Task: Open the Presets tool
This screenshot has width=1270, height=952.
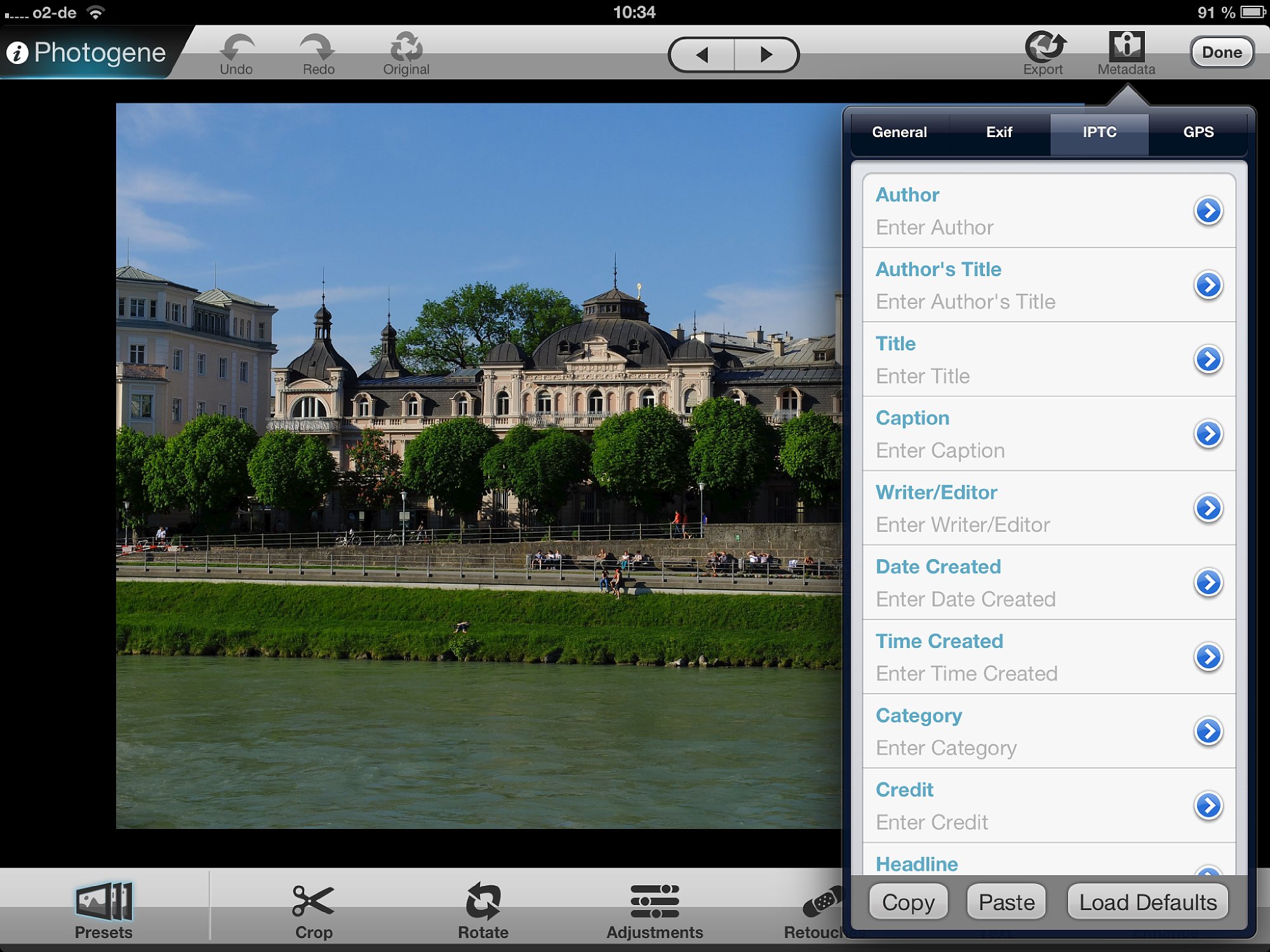Action: tap(104, 901)
